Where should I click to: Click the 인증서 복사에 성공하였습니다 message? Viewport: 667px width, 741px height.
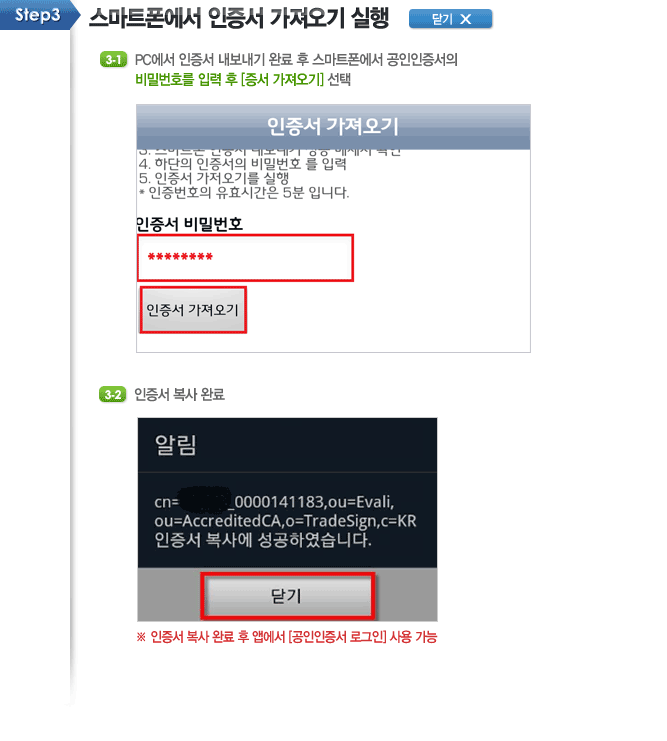263,540
